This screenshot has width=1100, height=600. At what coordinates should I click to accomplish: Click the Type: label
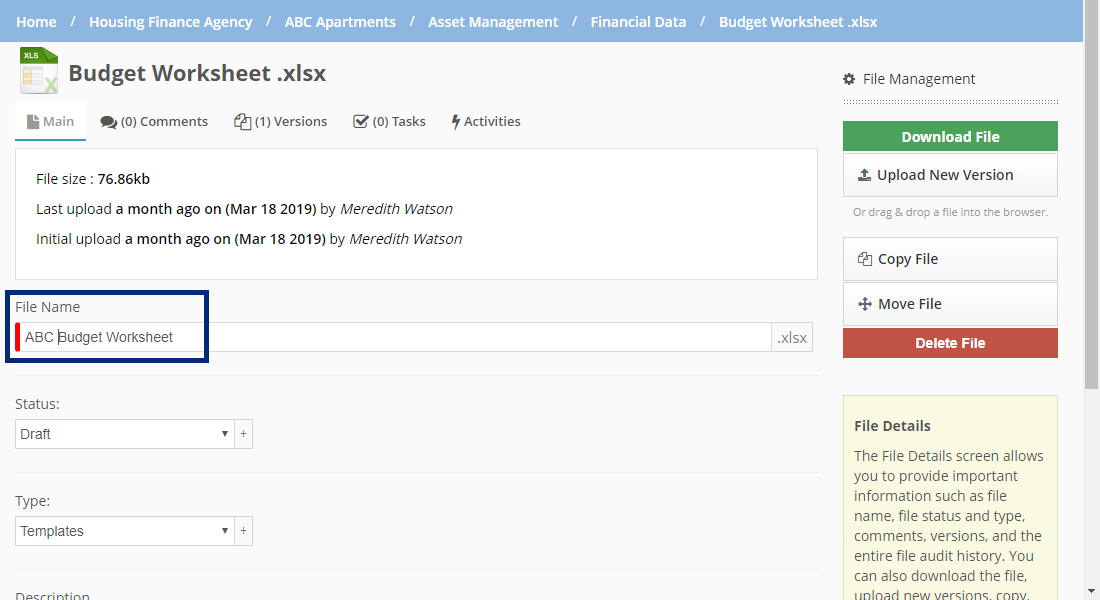[x=32, y=501]
